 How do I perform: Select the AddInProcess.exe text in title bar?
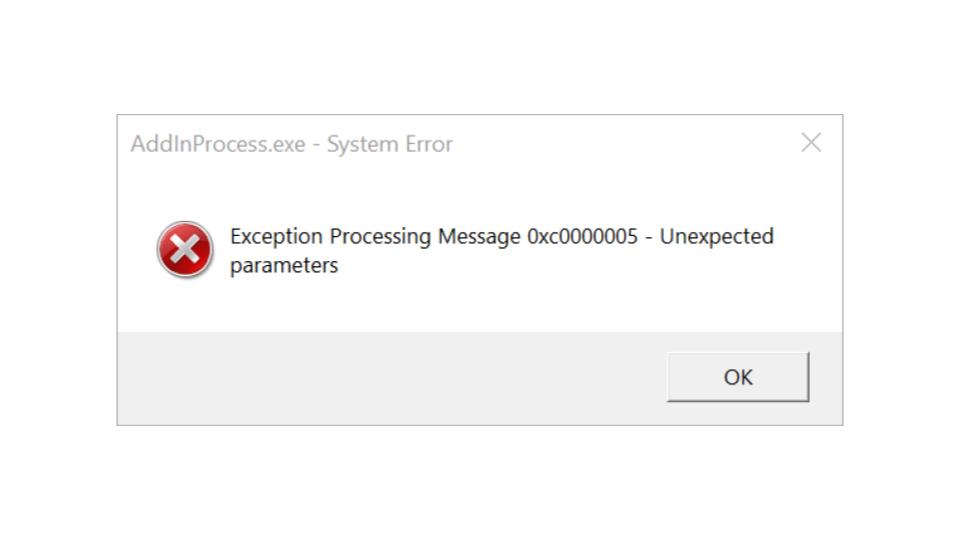218,144
